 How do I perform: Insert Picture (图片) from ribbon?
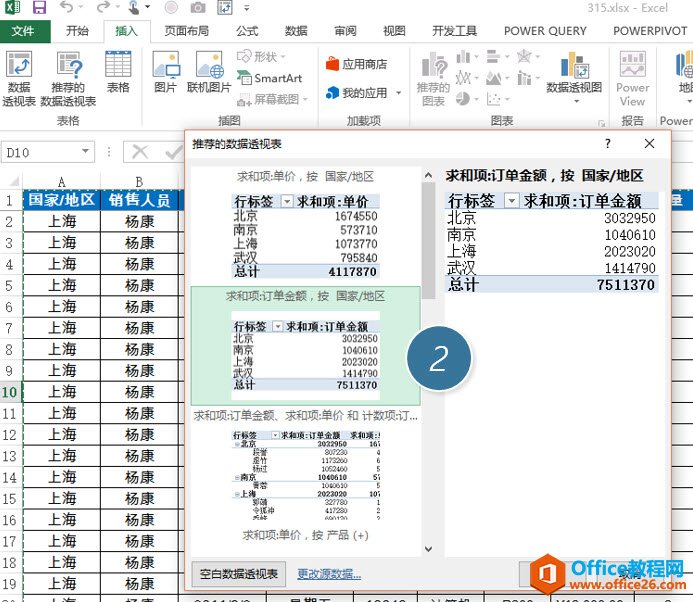(x=166, y=72)
